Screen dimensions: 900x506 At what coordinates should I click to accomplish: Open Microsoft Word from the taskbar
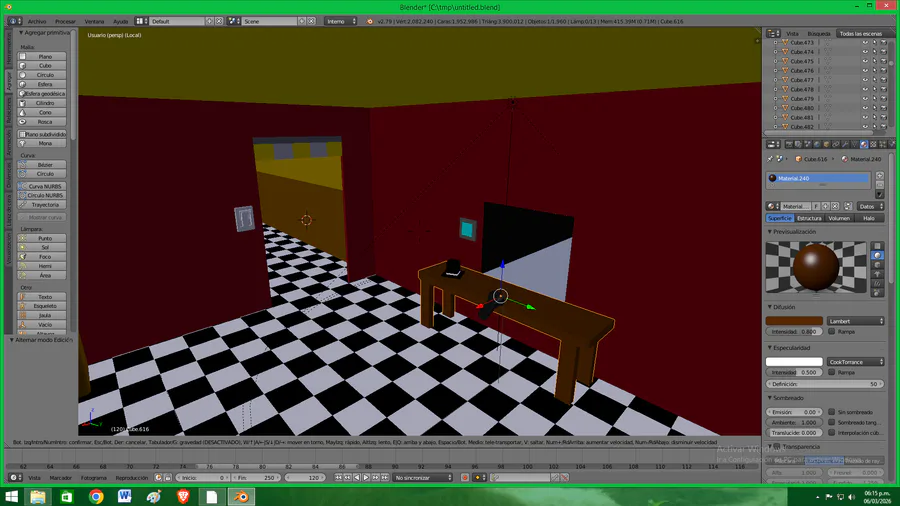click(x=125, y=496)
